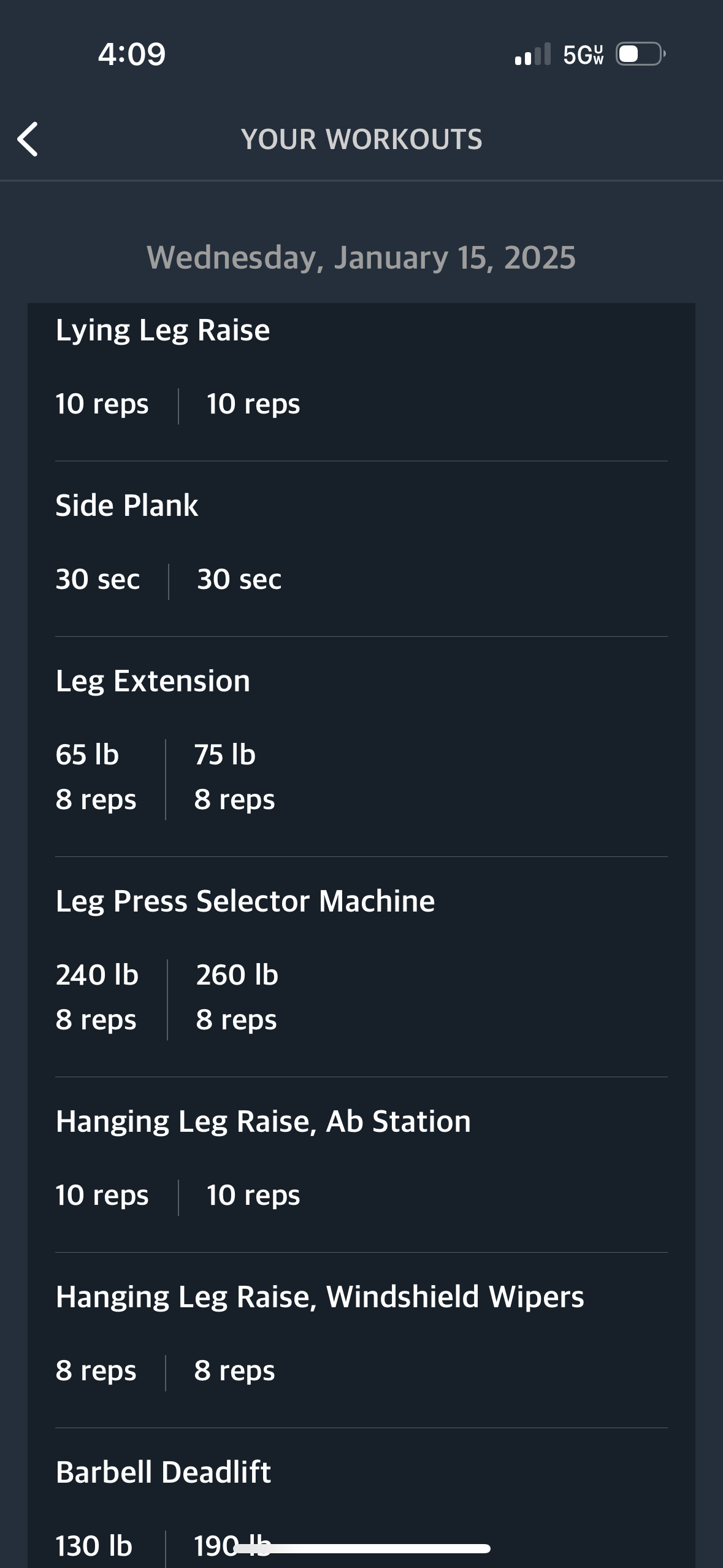The width and height of the screenshot is (723, 1568).
Task: Select the 260 lb Leg Press set
Action: coord(237,997)
